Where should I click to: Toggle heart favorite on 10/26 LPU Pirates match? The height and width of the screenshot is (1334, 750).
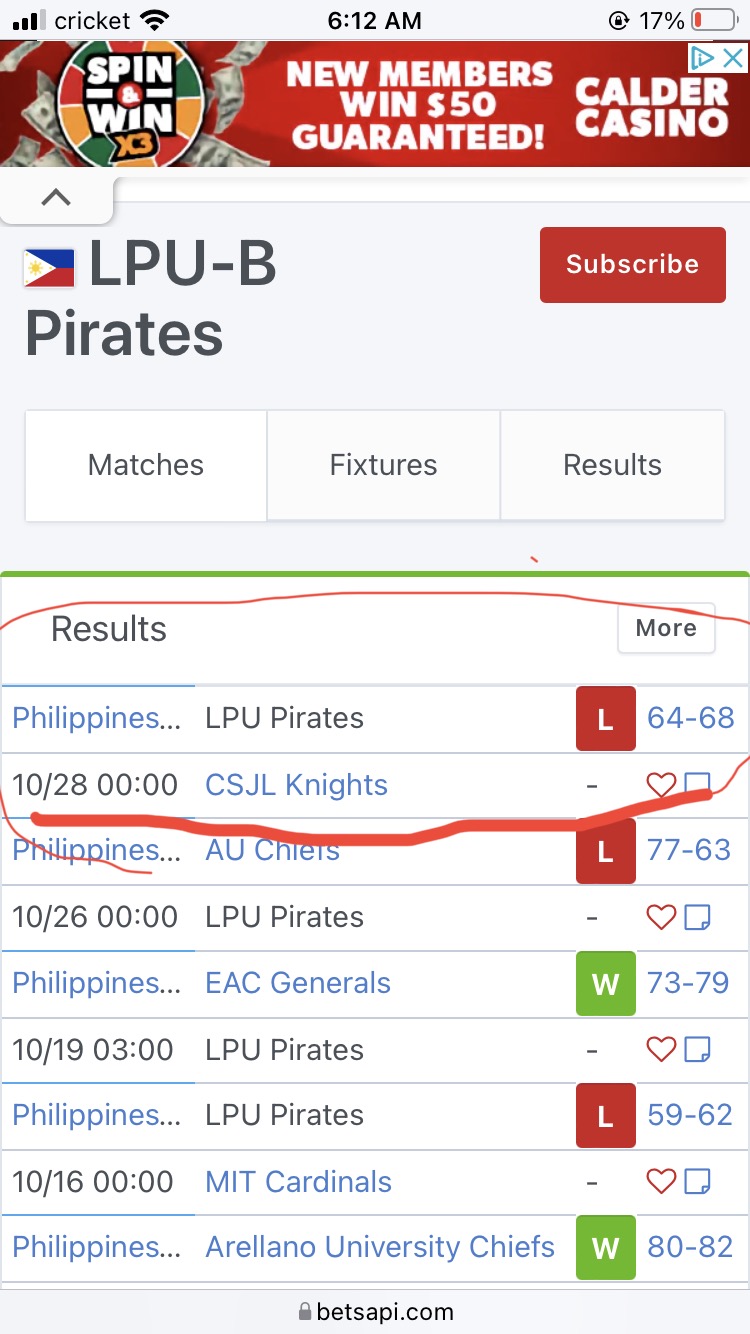coord(661,917)
